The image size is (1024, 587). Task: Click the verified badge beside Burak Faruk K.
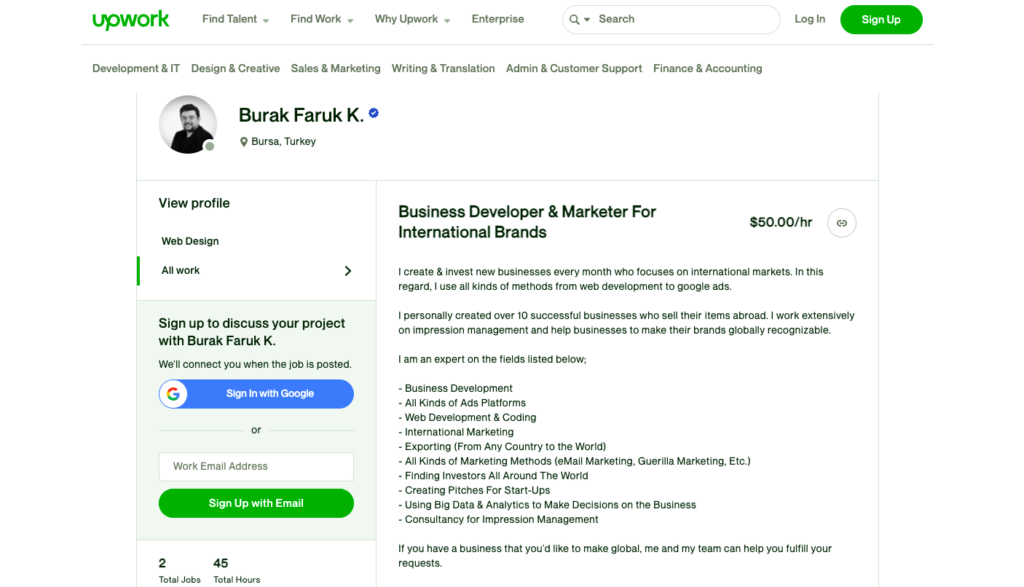point(374,114)
